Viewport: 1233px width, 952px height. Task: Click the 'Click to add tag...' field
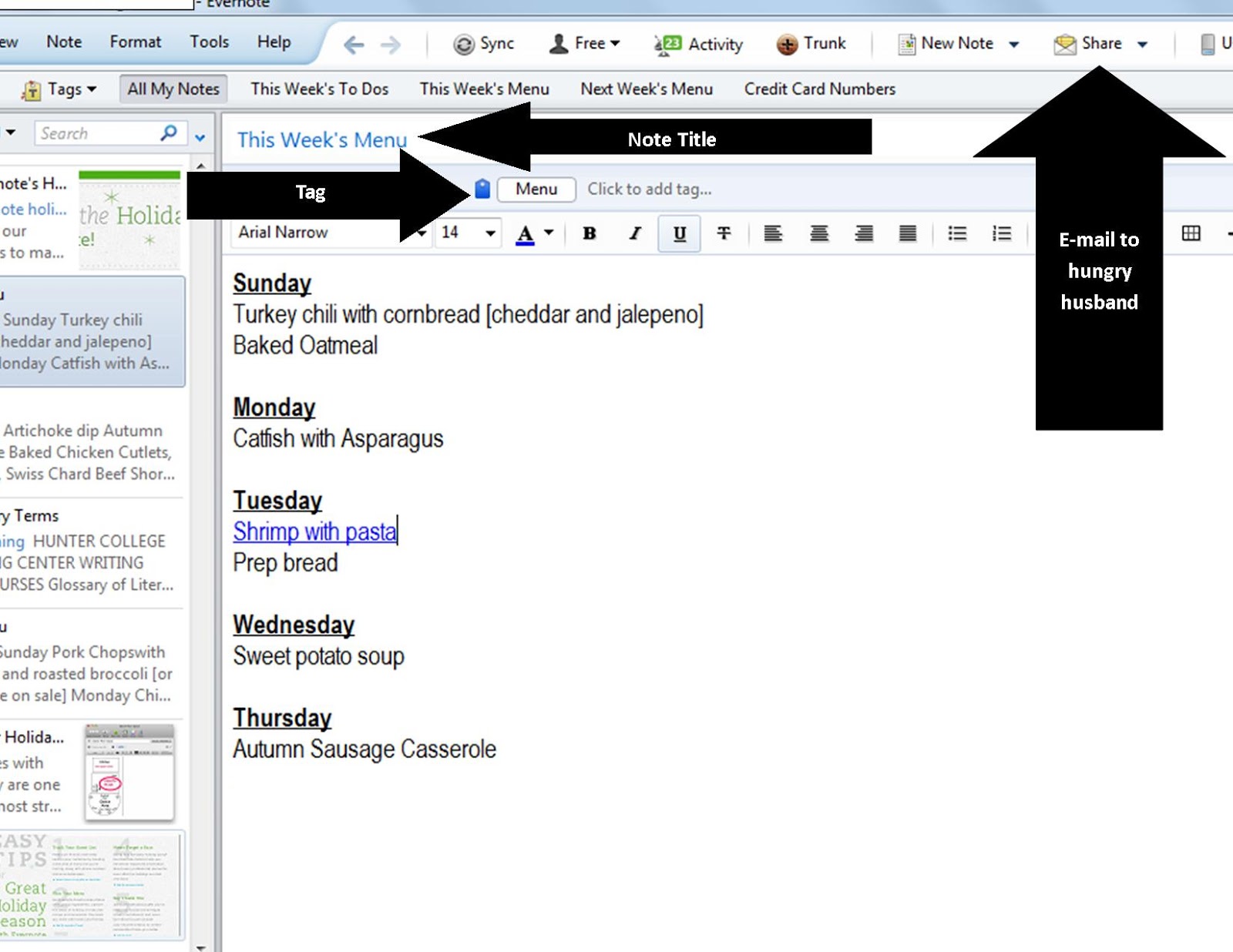point(650,189)
